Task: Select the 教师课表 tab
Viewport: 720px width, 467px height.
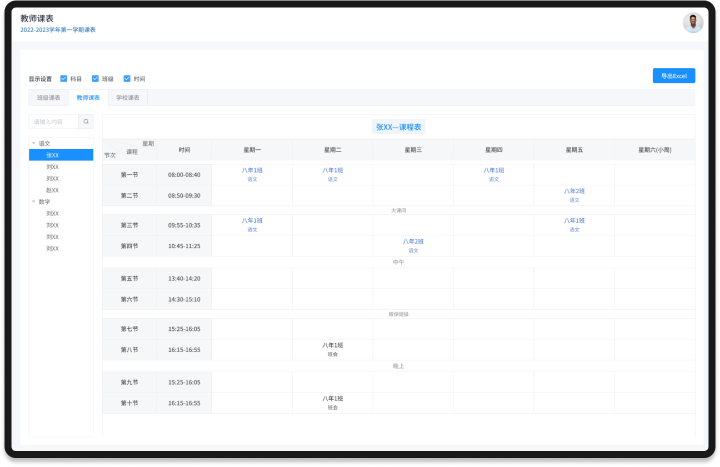Action: tap(88, 98)
